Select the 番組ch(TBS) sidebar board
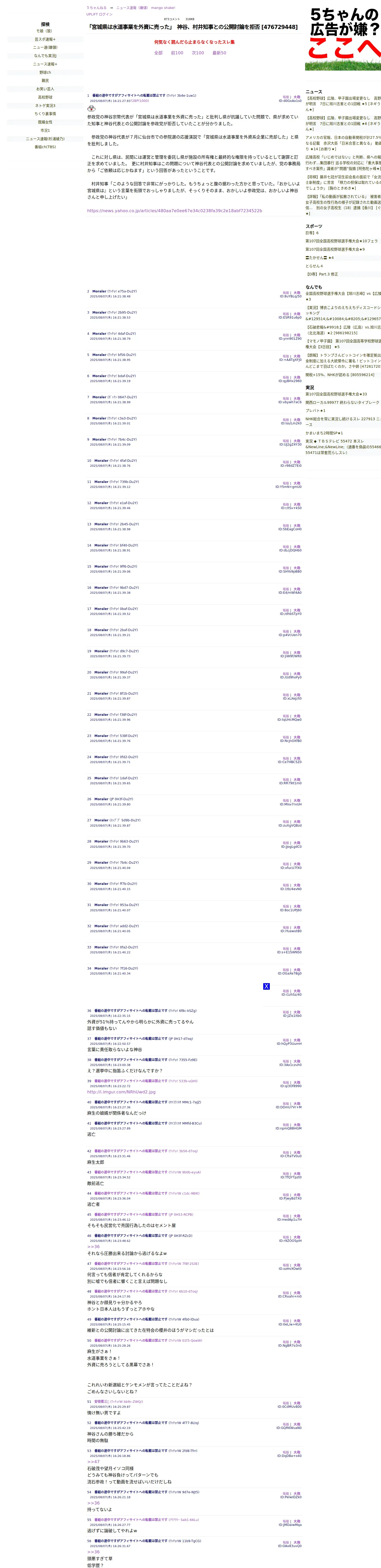This screenshot has height=1568, width=381. tap(45, 147)
